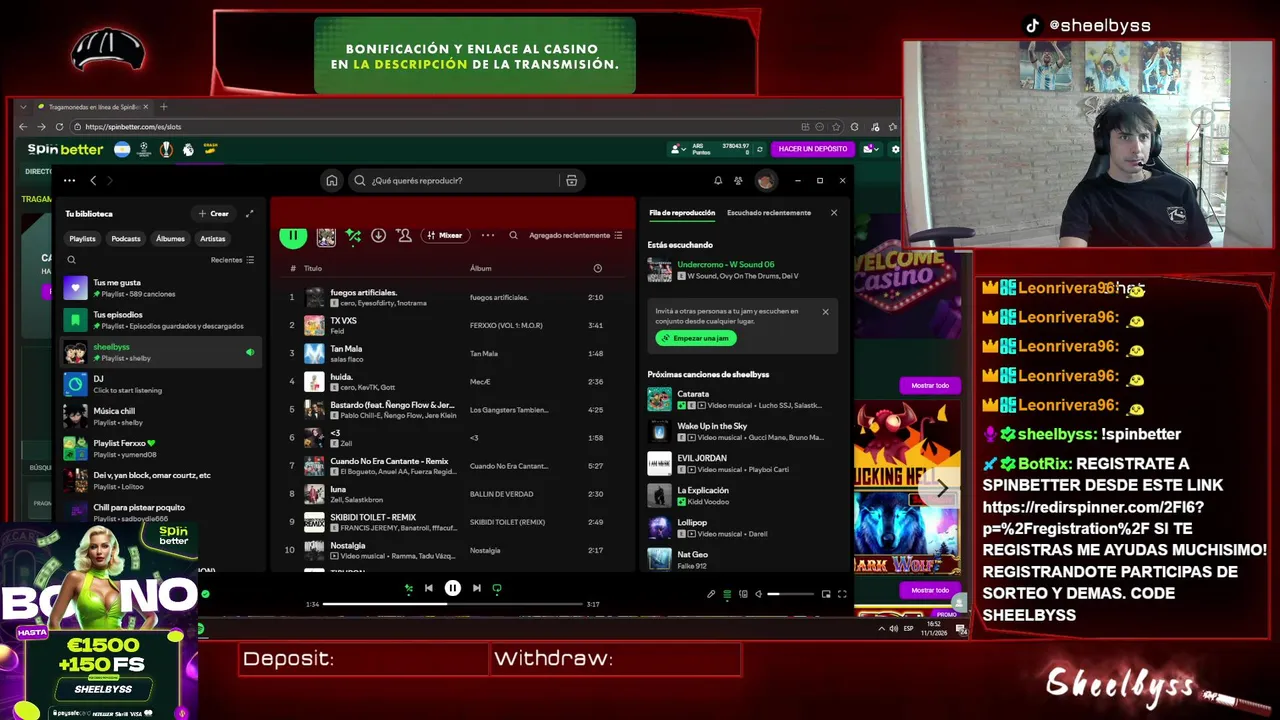Viewport: 1280px width, 720px height.
Task: Skip to previous track
Action: (x=429, y=588)
